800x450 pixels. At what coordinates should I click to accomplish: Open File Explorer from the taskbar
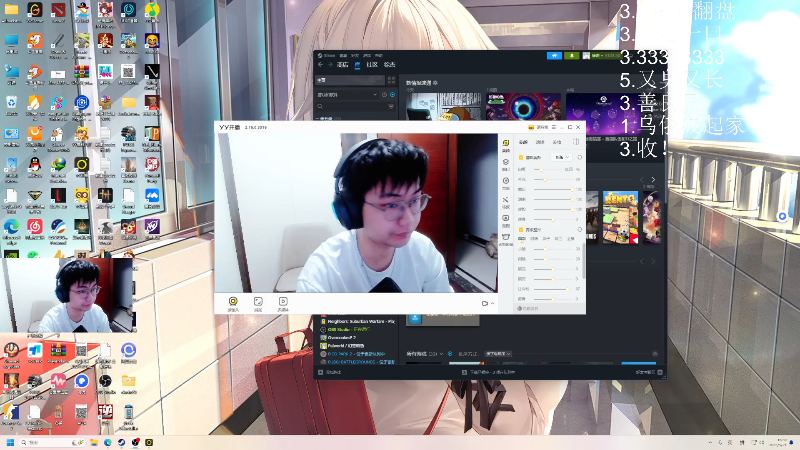pyautogui.click(x=94, y=442)
